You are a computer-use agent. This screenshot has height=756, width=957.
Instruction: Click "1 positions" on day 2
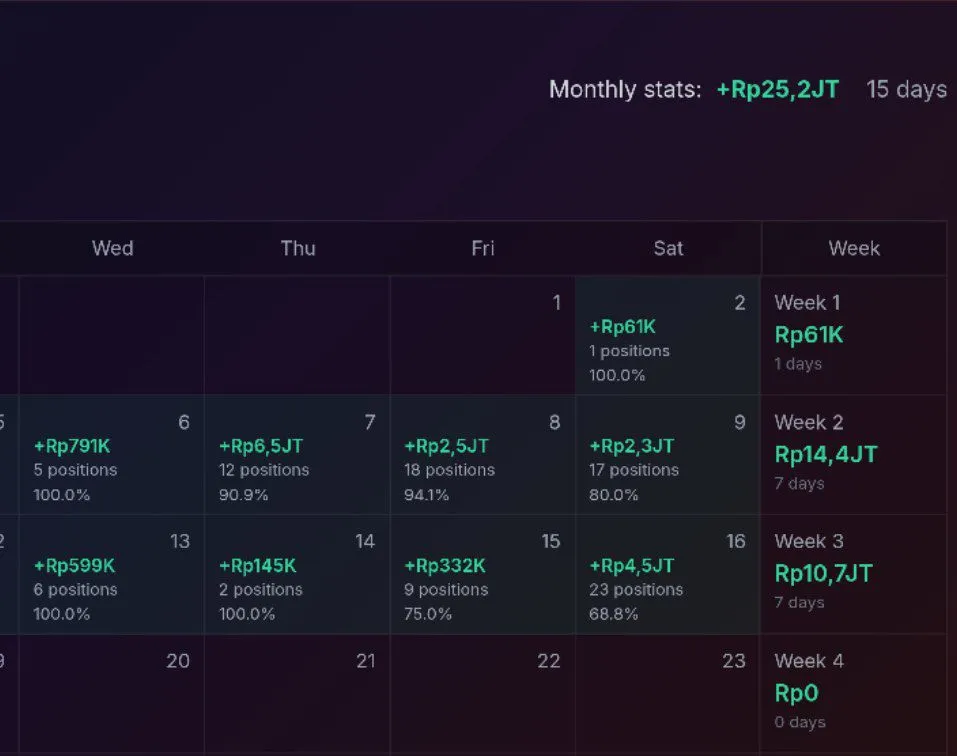629,351
